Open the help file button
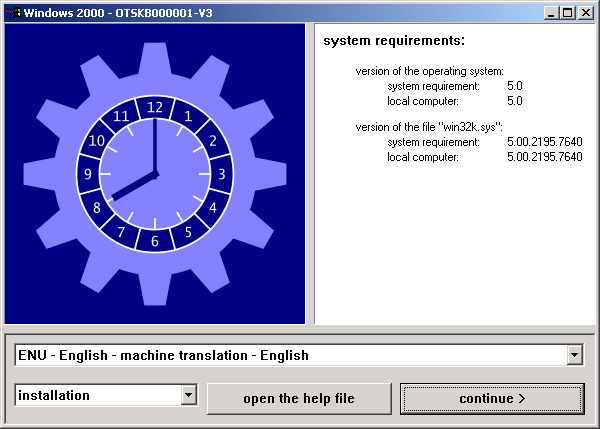 coord(299,399)
